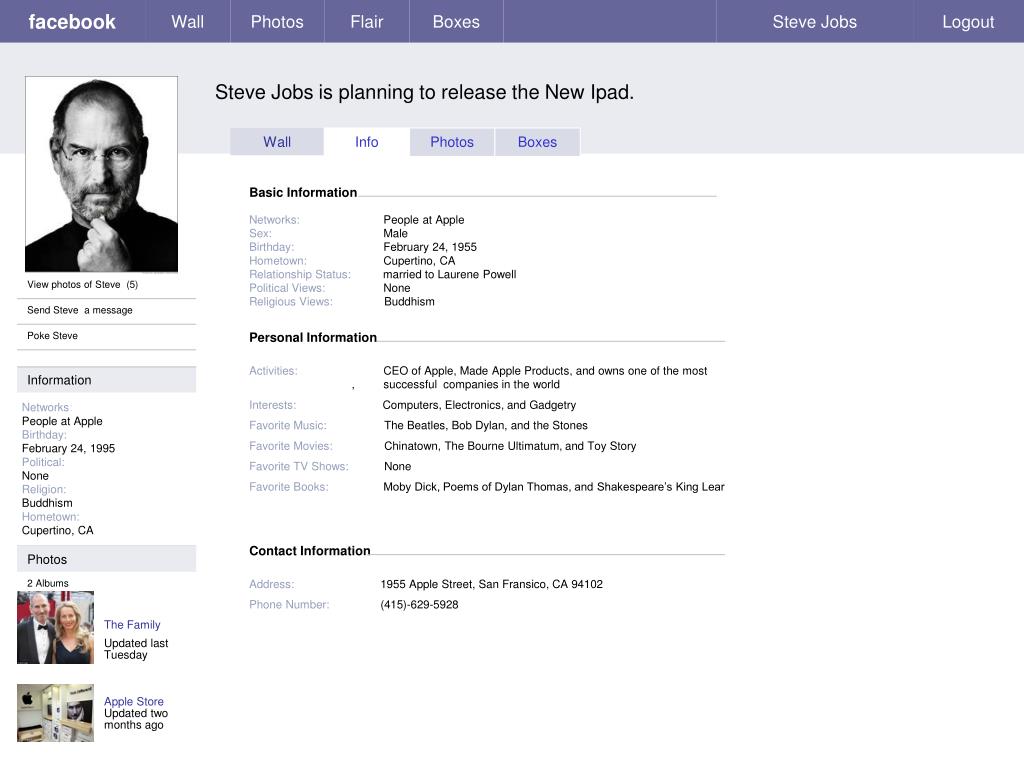This screenshot has width=1024, height=768.
Task: Click the facebook logo in header
Action: pos(72,22)
